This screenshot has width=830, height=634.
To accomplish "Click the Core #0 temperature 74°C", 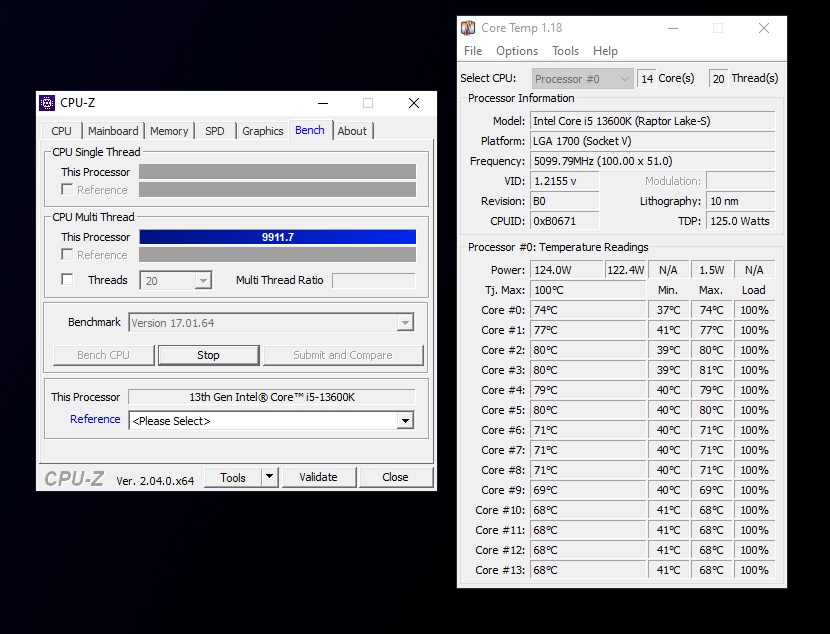I will 588,310.
